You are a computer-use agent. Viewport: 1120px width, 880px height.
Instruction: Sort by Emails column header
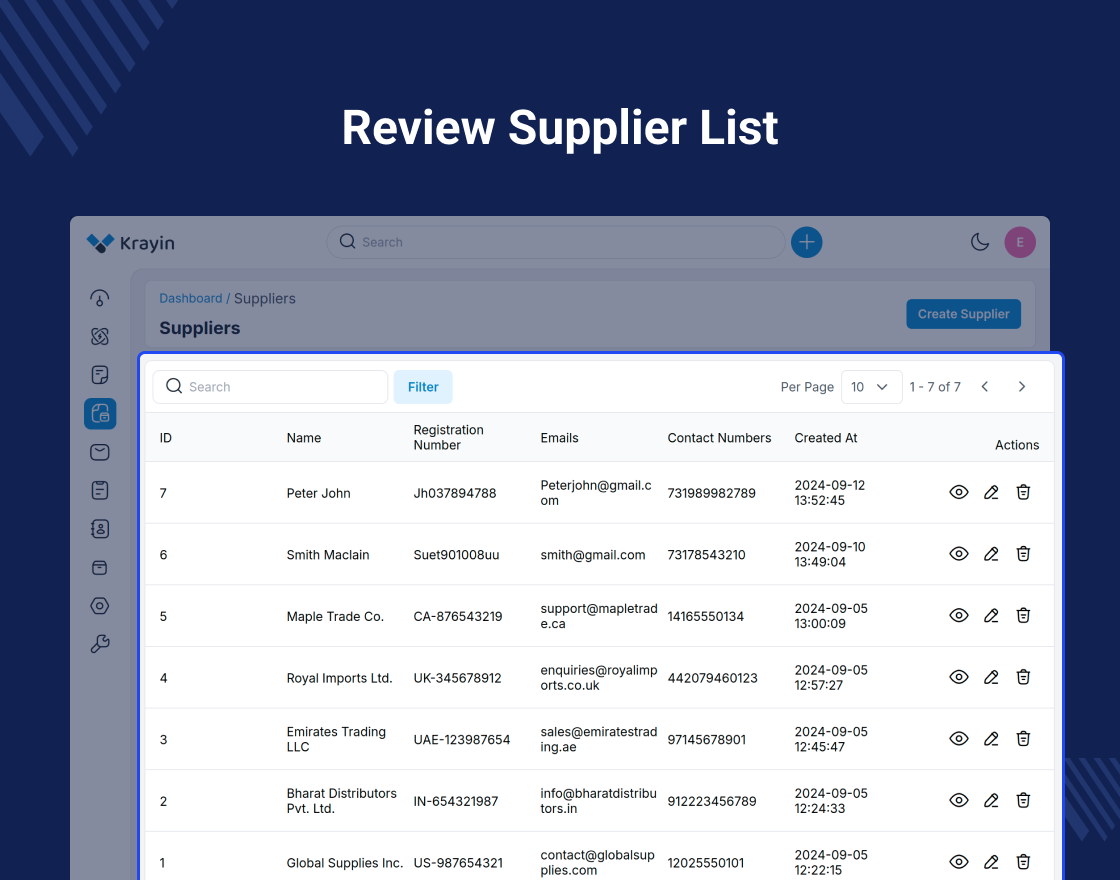point(559,438)
